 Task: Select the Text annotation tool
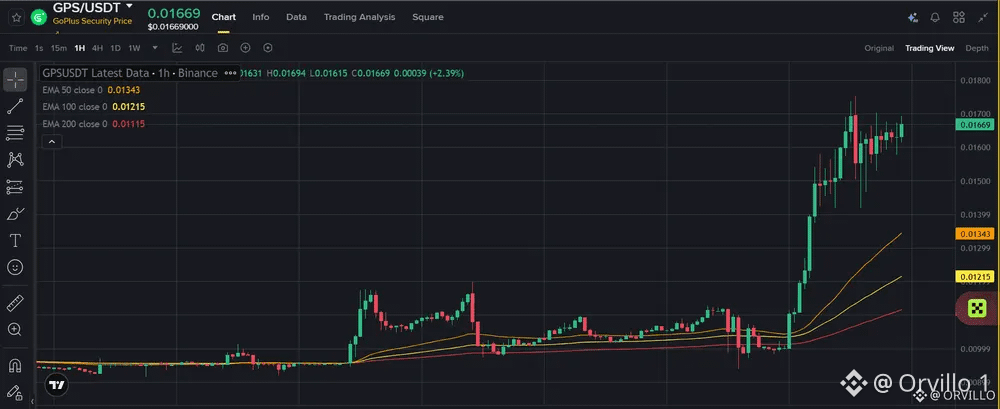coord(15,241)
